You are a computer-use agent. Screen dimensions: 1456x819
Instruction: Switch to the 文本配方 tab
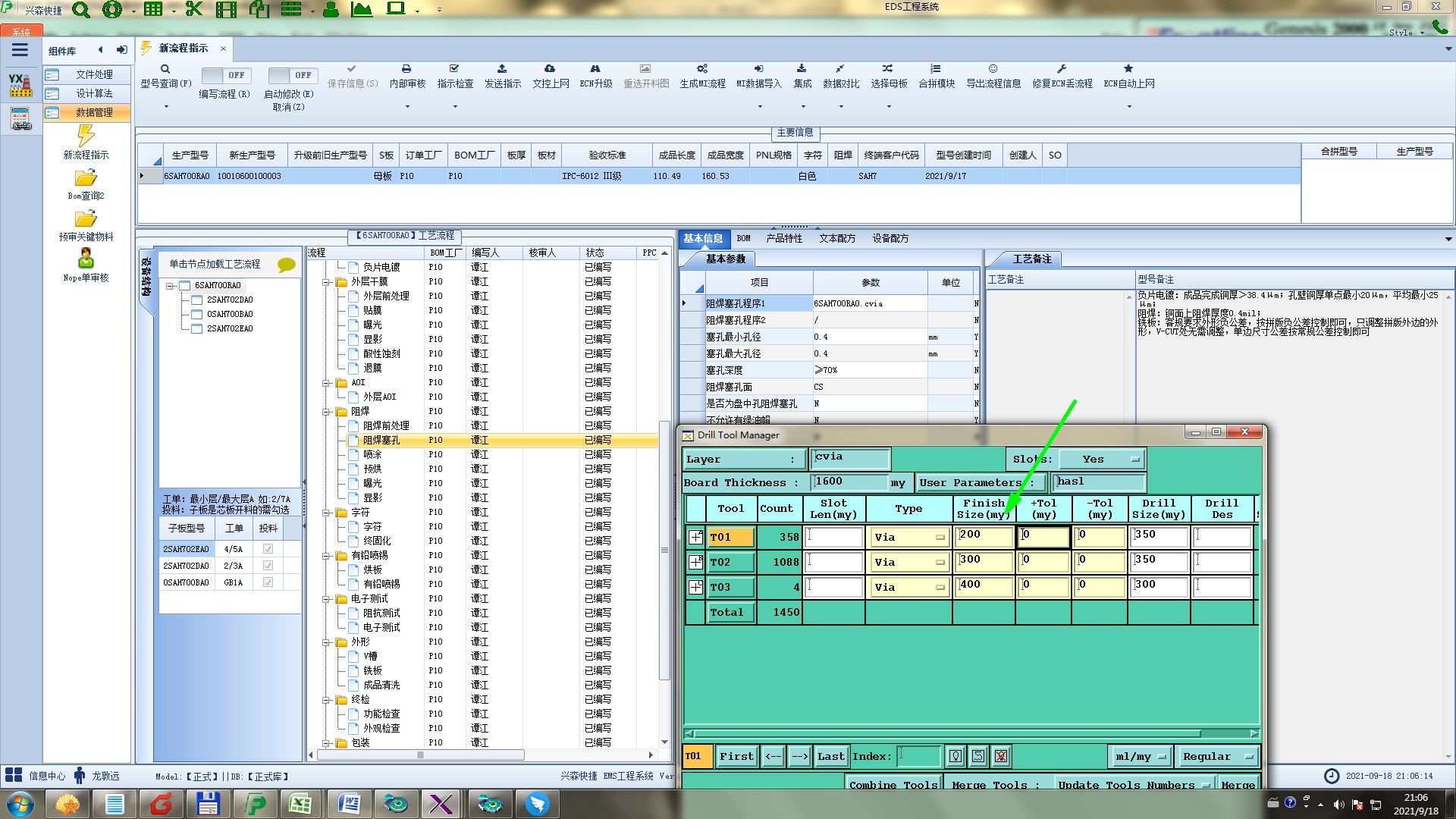coord(836,238)
